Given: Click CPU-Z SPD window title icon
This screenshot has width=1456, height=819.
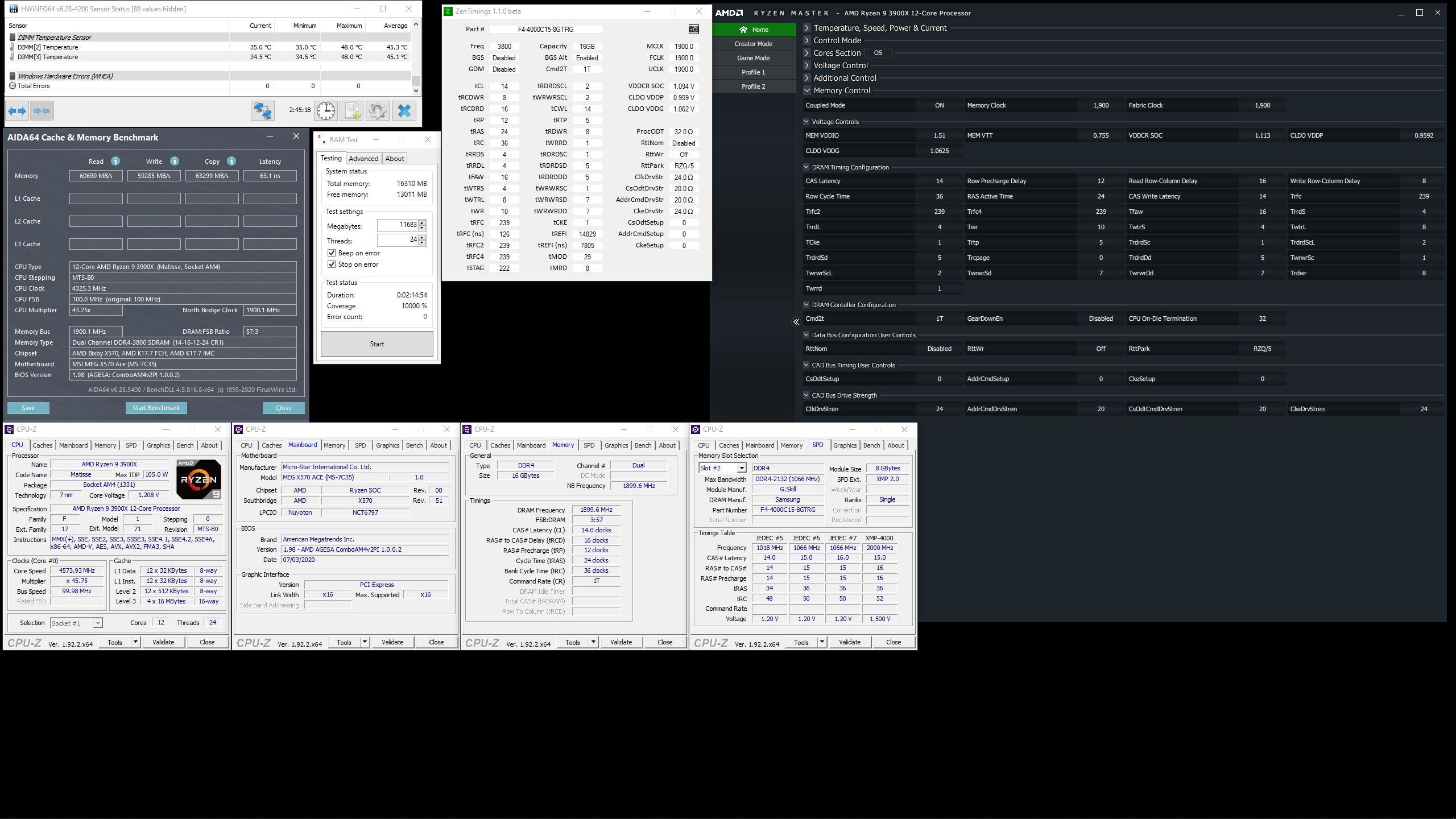Looking at the screenshot, I should pyautogui.click(x=696, y=429).
